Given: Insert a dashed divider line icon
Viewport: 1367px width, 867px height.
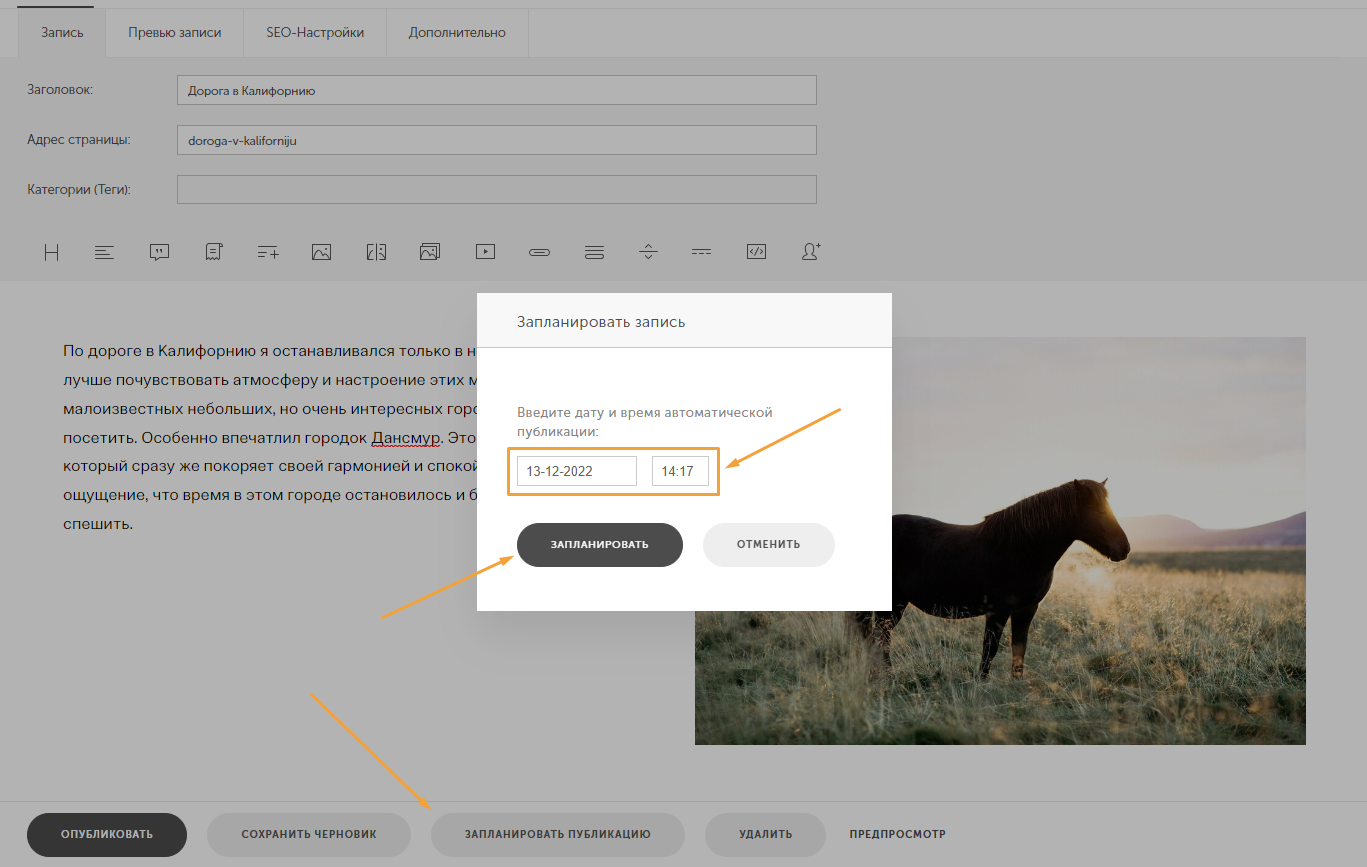Looking at the screenshot, I should 701,252.
